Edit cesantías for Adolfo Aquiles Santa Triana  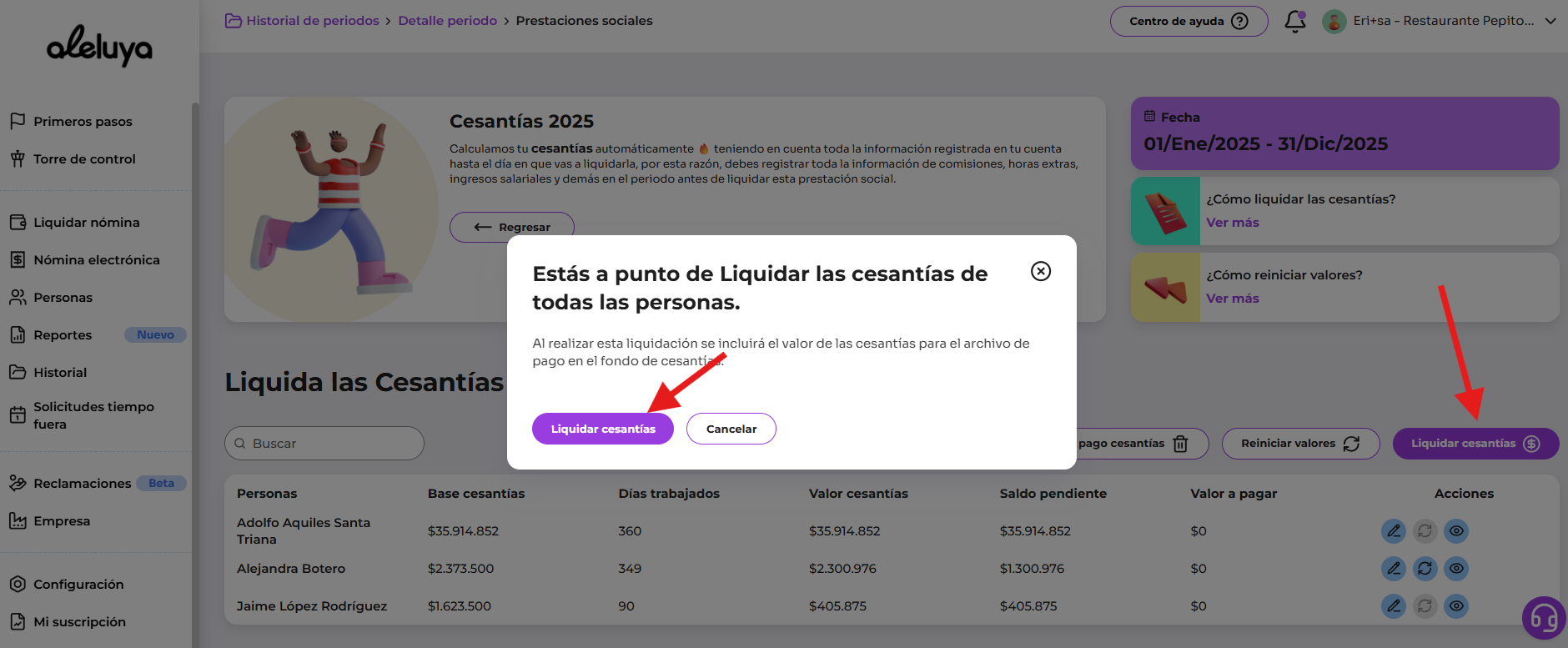[1393, 531]
